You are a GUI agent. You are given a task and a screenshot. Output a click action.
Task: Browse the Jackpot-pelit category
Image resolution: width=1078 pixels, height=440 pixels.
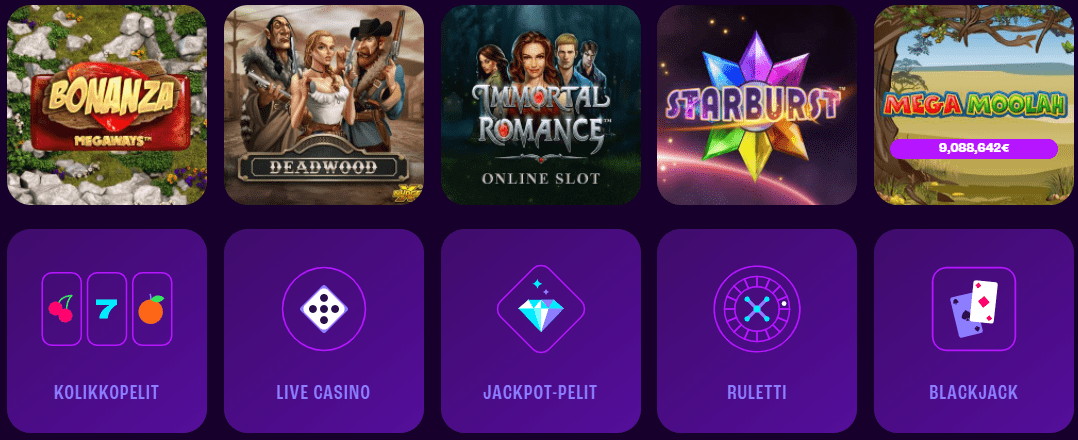(x=540, y=393)
